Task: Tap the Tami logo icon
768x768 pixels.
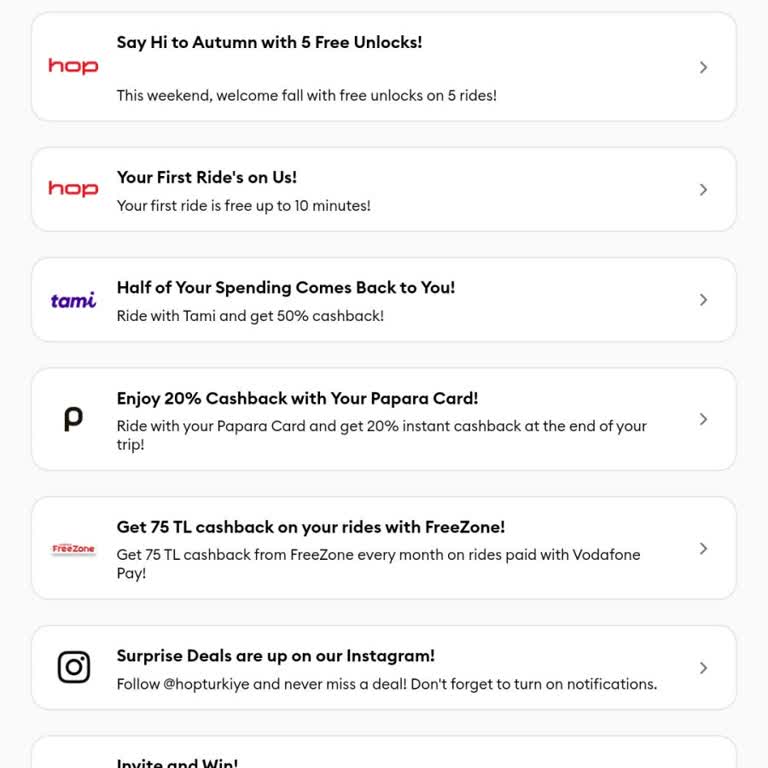Action: click(73, 300)
